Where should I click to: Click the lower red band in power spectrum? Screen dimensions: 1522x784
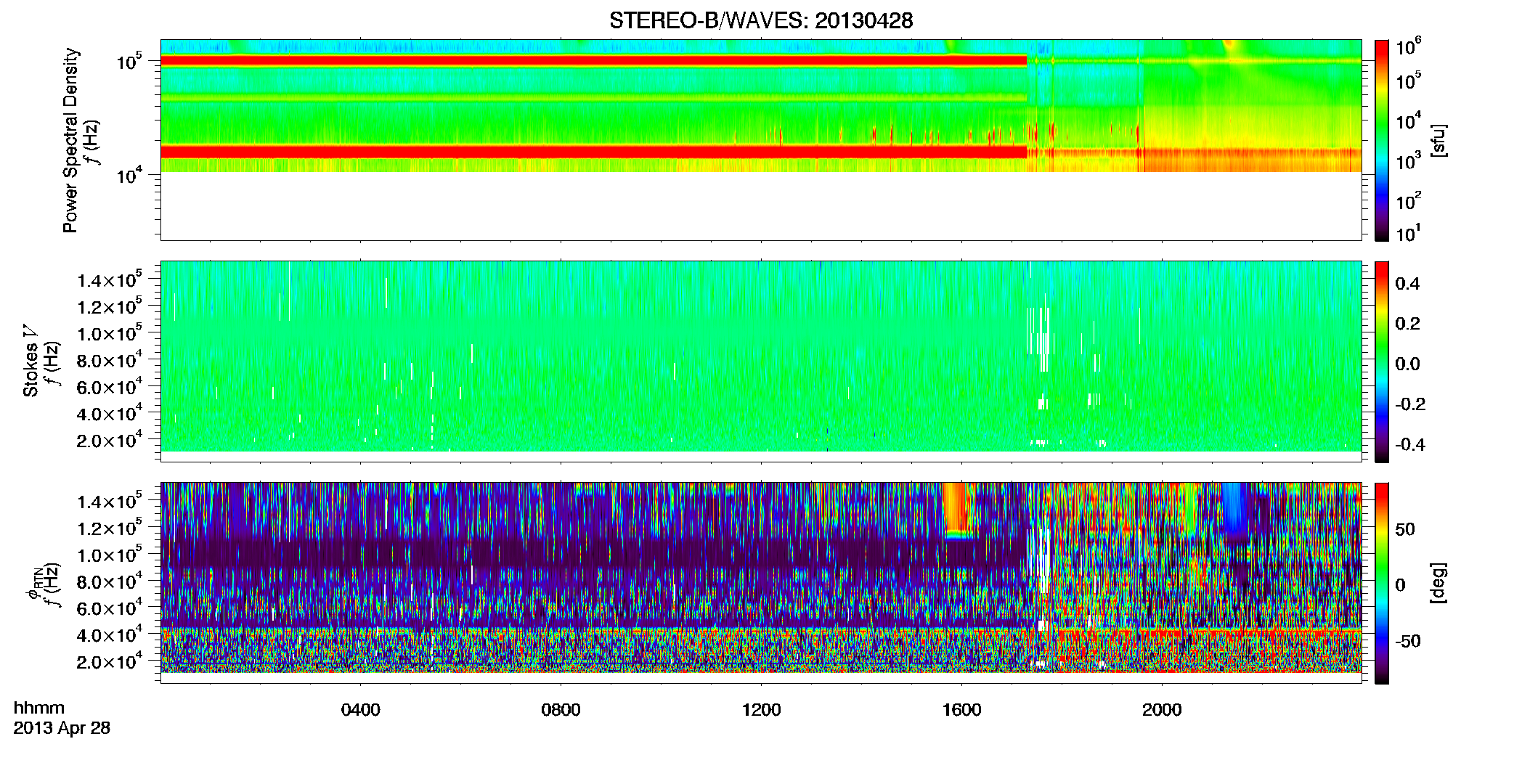coord(593,152)
